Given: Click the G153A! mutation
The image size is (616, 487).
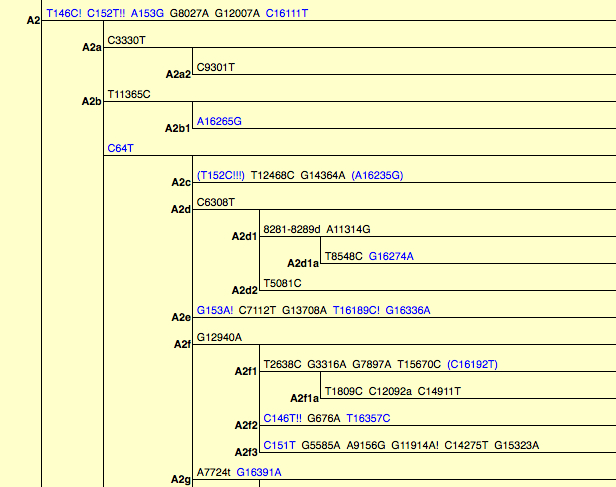Looking at the screenshot, I should (214, 310).
